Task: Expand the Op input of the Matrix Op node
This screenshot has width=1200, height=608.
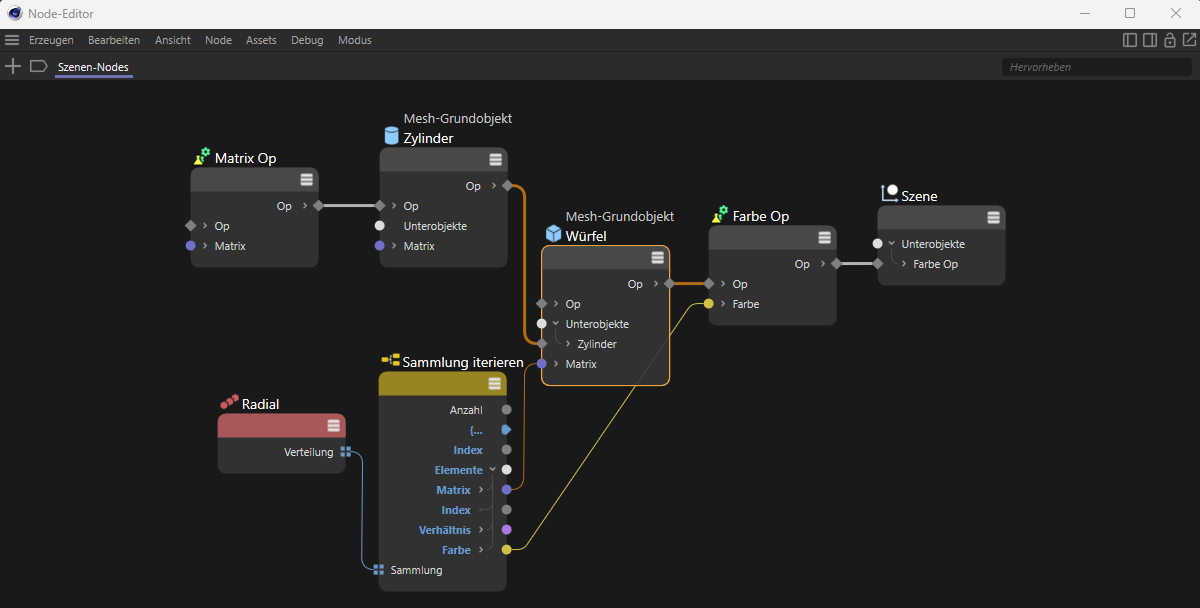Action: point(204,226)
